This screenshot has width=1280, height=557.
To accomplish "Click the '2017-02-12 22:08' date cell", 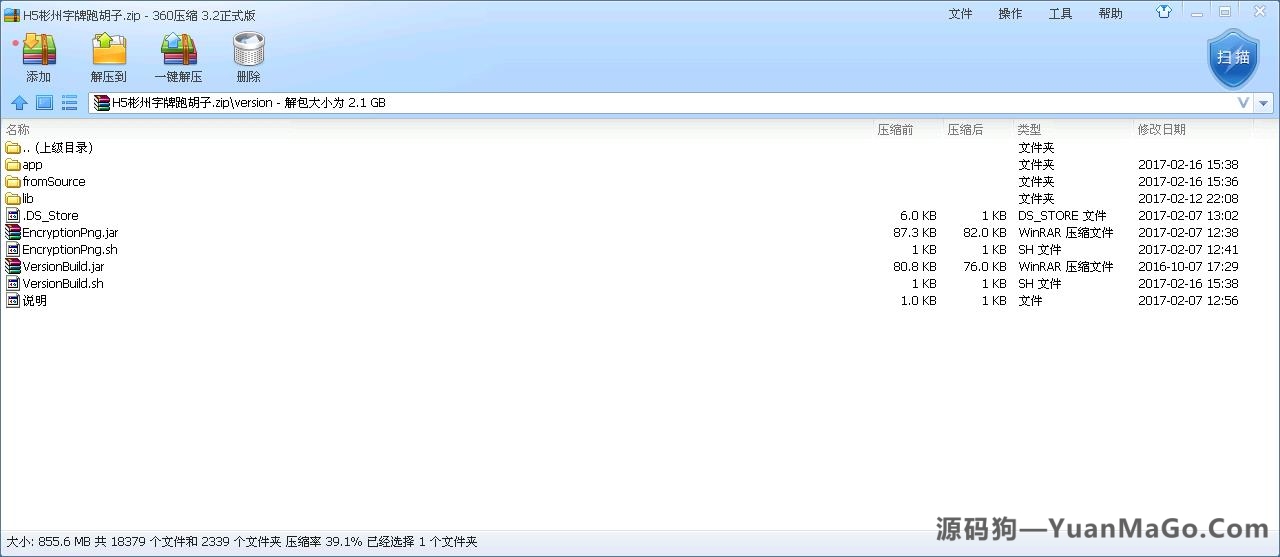I will pos(1188,198).
